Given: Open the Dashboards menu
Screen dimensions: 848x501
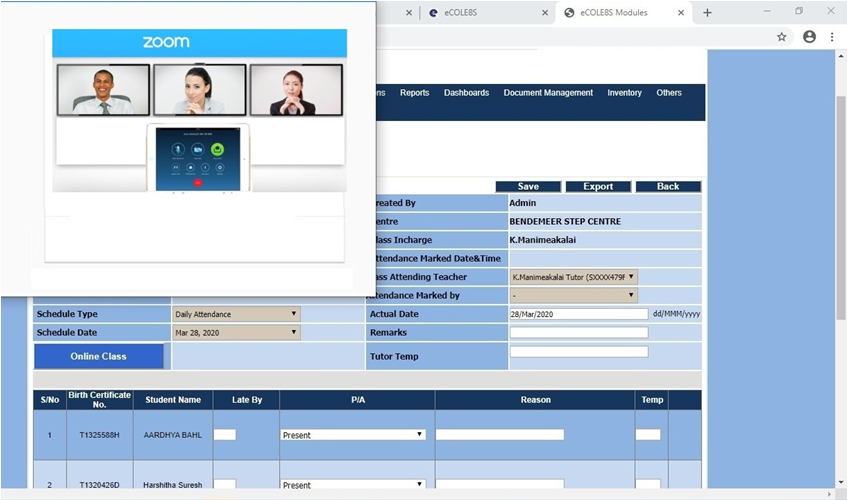Looking at the screenshot, I should [x=466, y=93].
